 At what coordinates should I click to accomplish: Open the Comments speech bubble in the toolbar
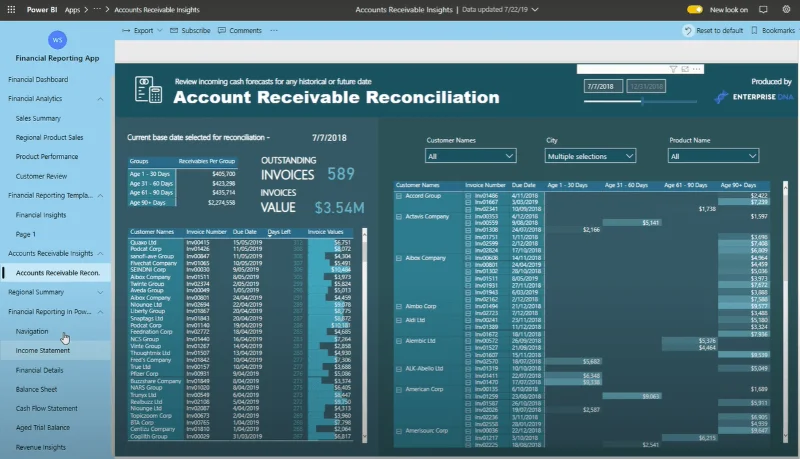(222, 31)
